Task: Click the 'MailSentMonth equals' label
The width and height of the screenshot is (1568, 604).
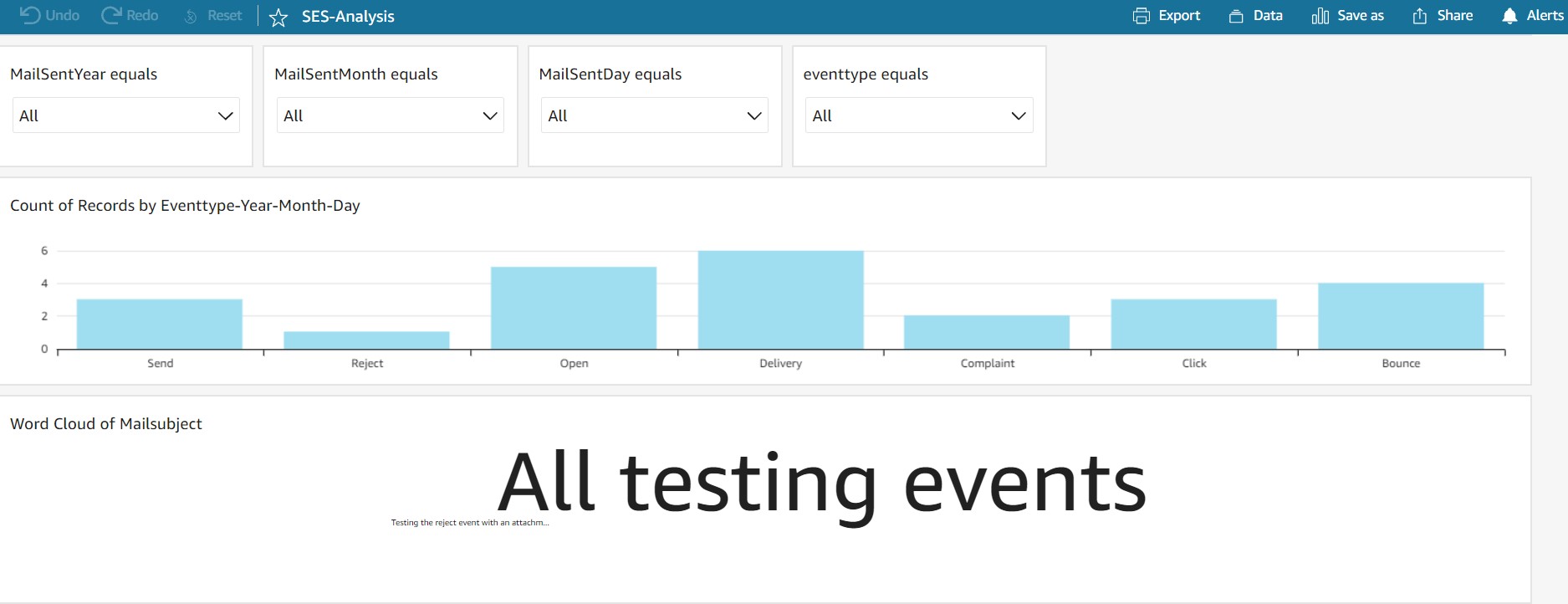Action: coord(356,74)
